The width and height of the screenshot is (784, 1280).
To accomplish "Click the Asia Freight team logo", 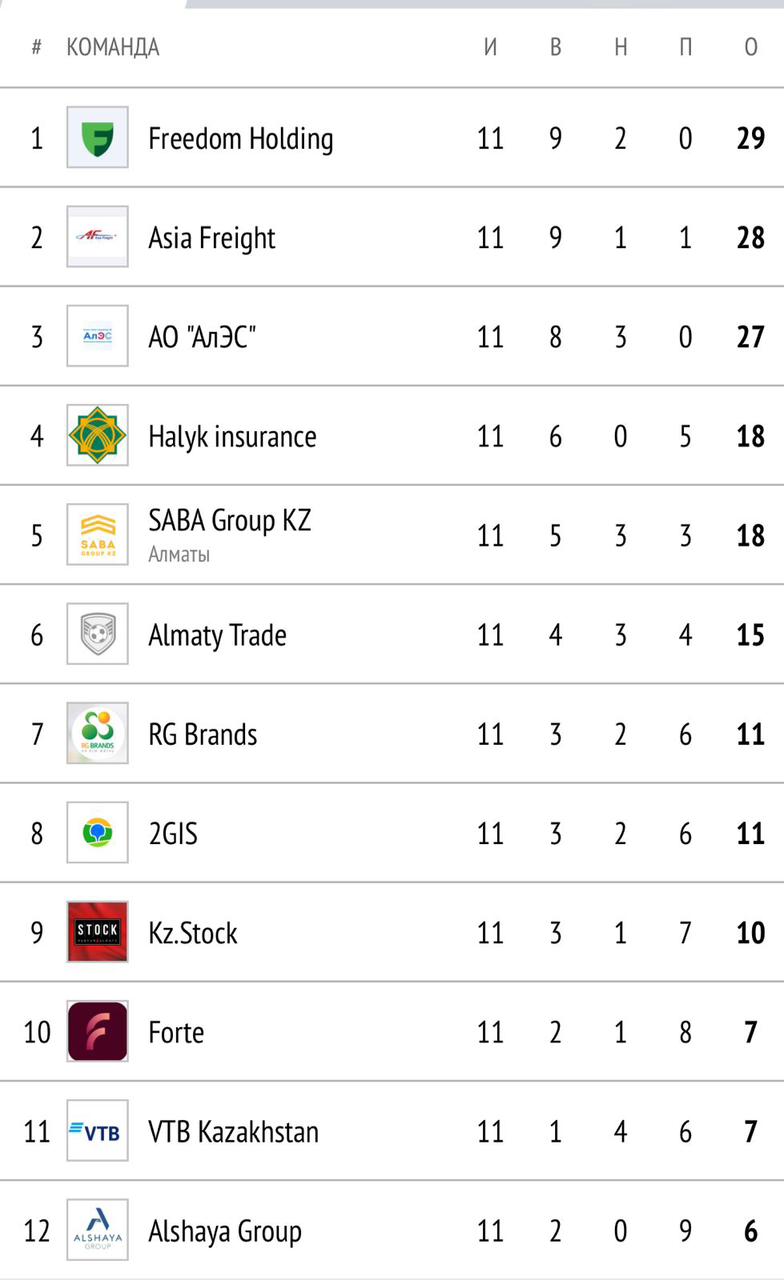I will tap(97, 237).
